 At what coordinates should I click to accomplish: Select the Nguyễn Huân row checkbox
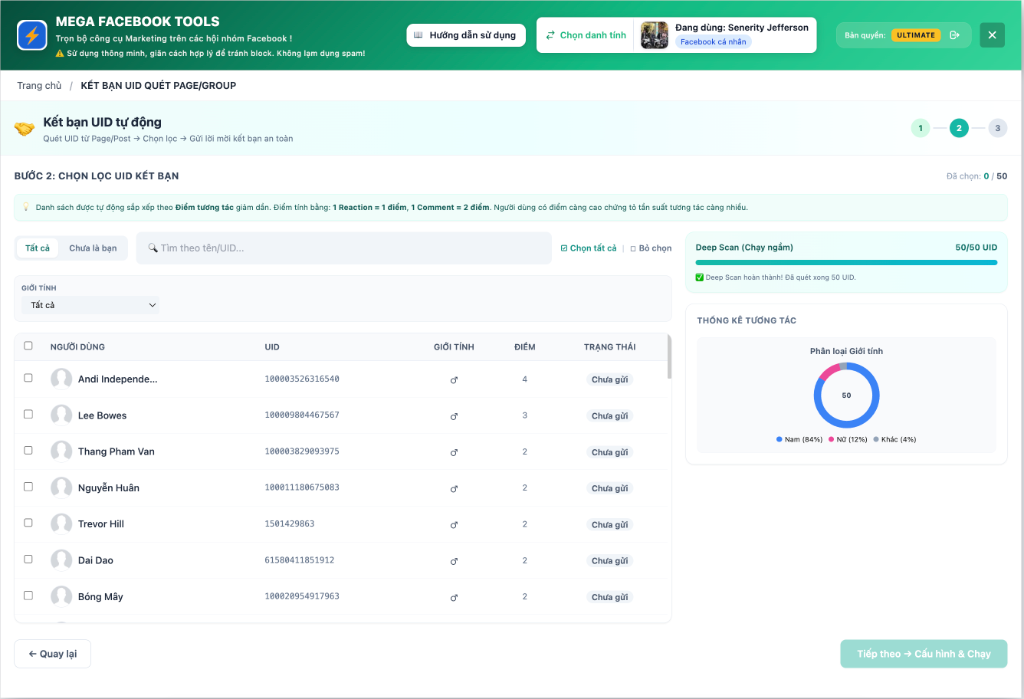click(x=28, y=487)
